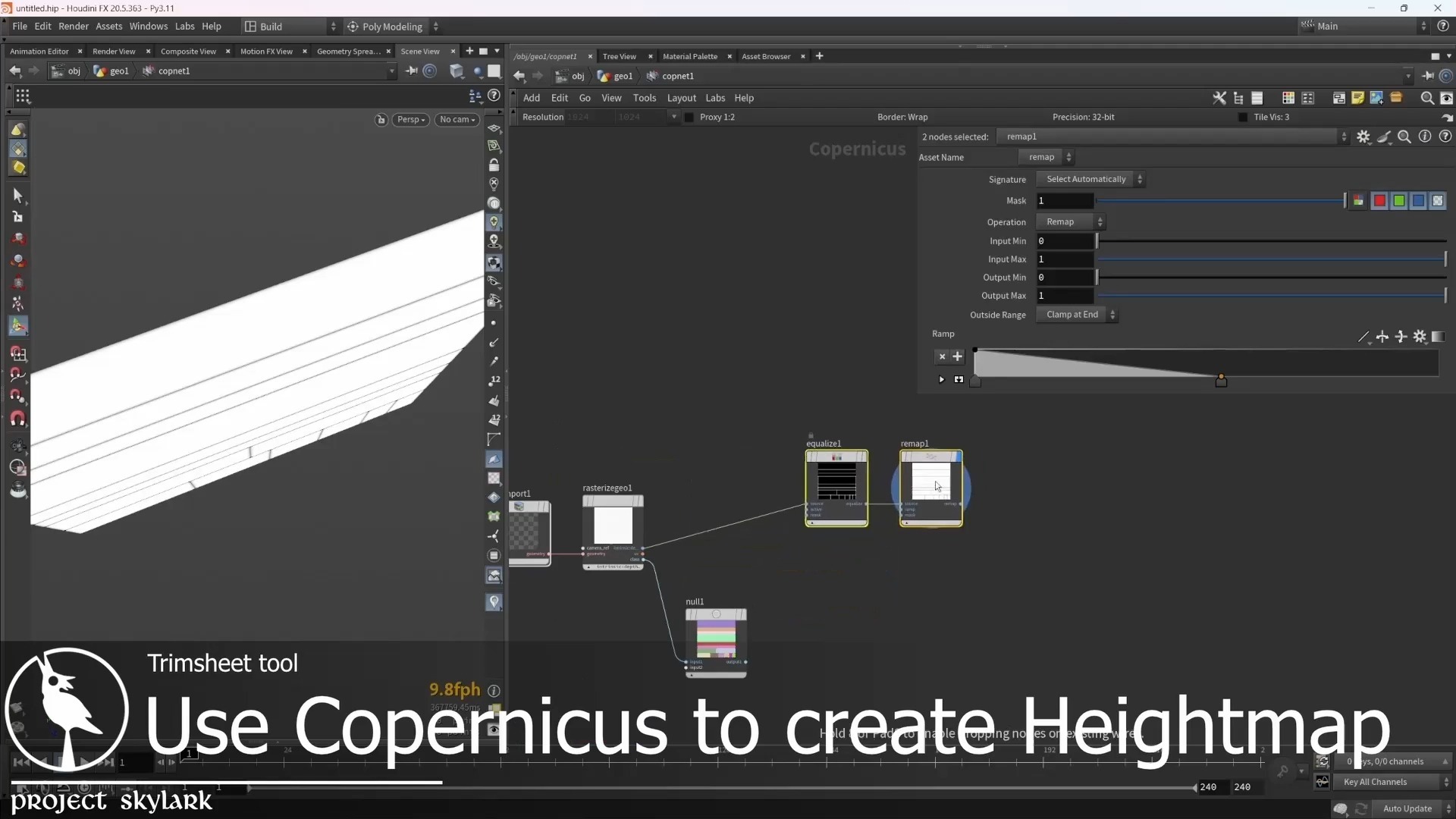Click the geo1 path segment in network editor
Screen dimensions: 1456x819
coord(615,76)
